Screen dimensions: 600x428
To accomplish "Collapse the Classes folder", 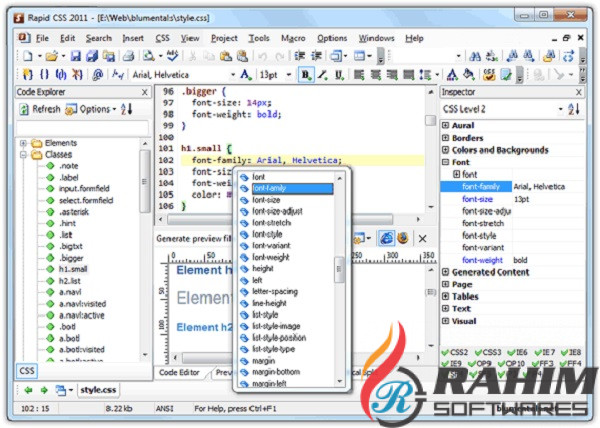I will pyautogui.click(x=23, y=155).
